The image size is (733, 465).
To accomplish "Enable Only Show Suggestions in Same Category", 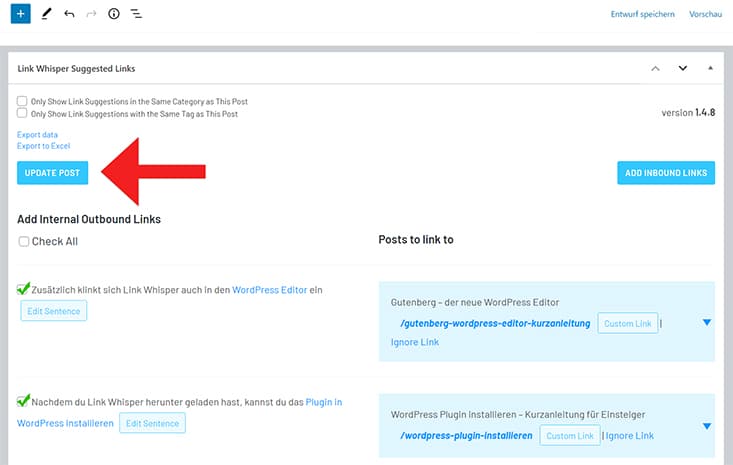I will (22, 101).
